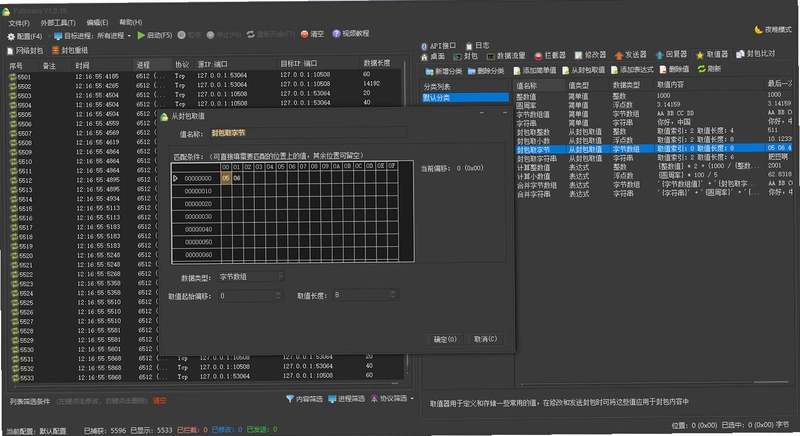This screenshot has width=800, height=436.
Task: Click the 值名称 column header
Action: (x=539, y=85)
